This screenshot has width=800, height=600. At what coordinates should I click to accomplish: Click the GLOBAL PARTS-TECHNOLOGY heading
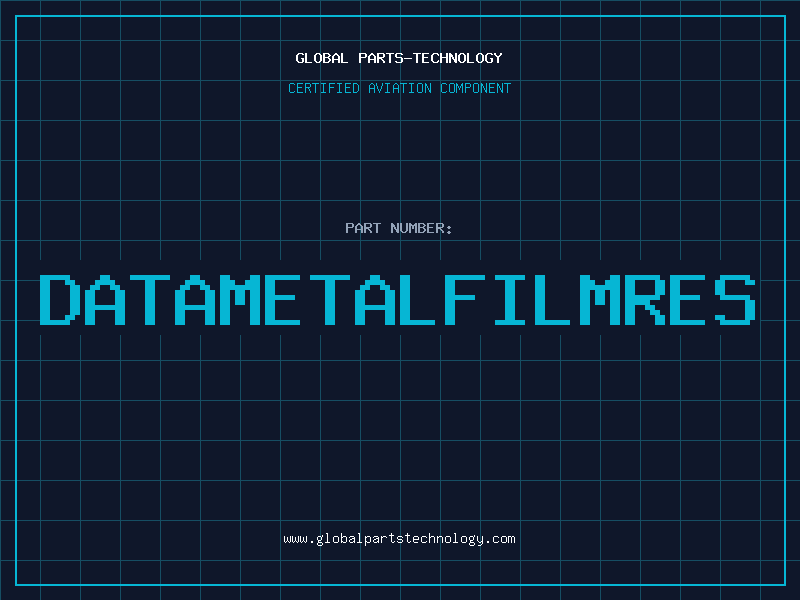[399, 58]
